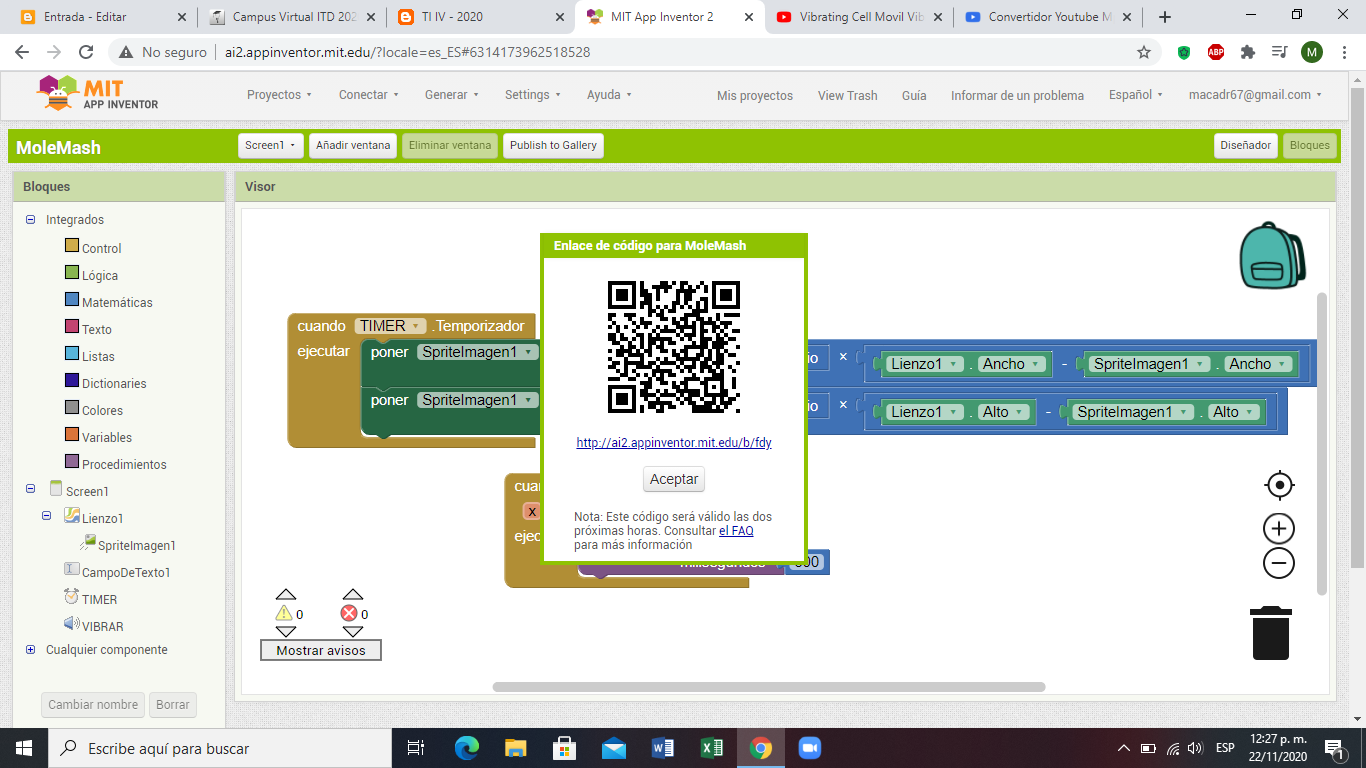
Task: Open TIMER component dropdown in event block
Action: click(x=390, y=326)
